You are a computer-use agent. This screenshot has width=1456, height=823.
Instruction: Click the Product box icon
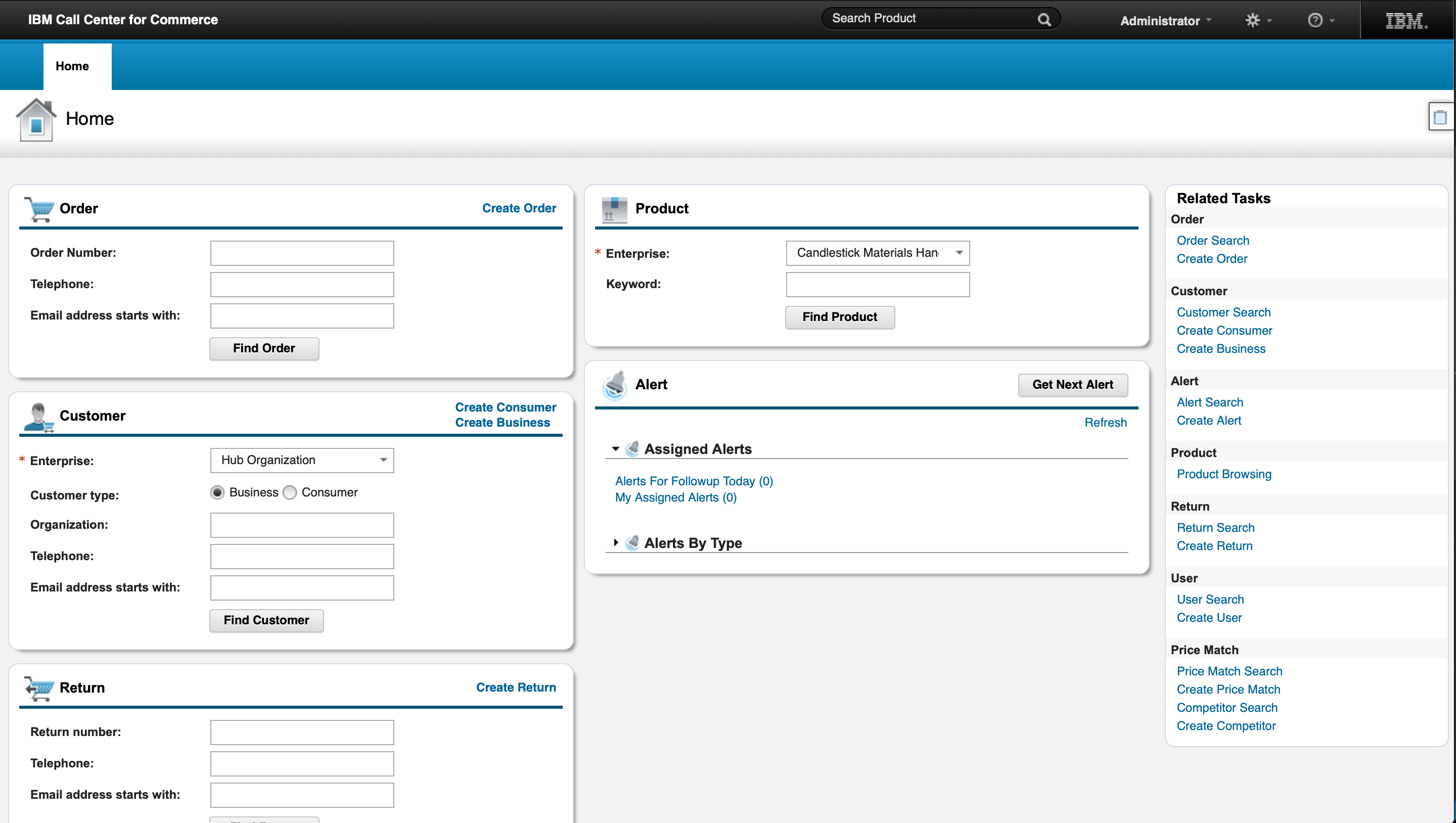tap(614, 209)
